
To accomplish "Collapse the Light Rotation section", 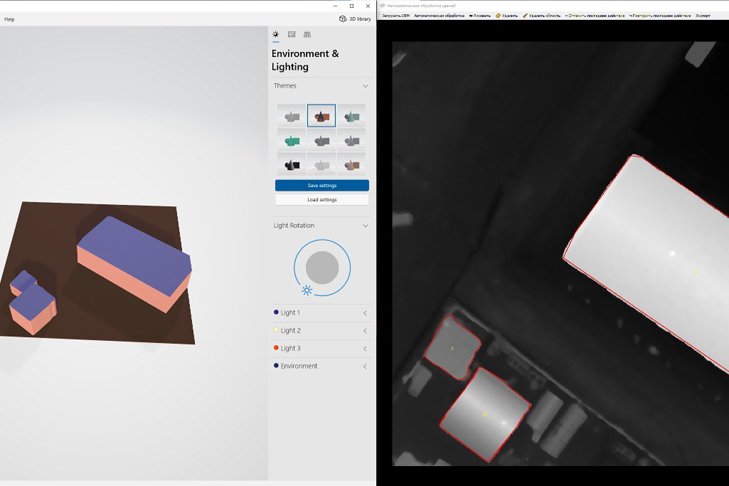I will click(x=365, y=226).
